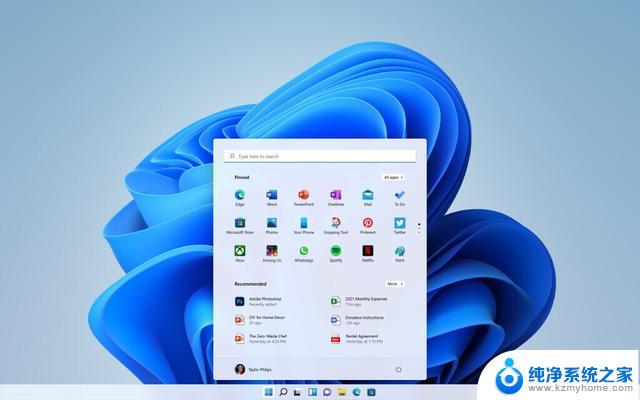Show More recommended items
Viewport: 640px width, 400px height.
pos(395,284)
